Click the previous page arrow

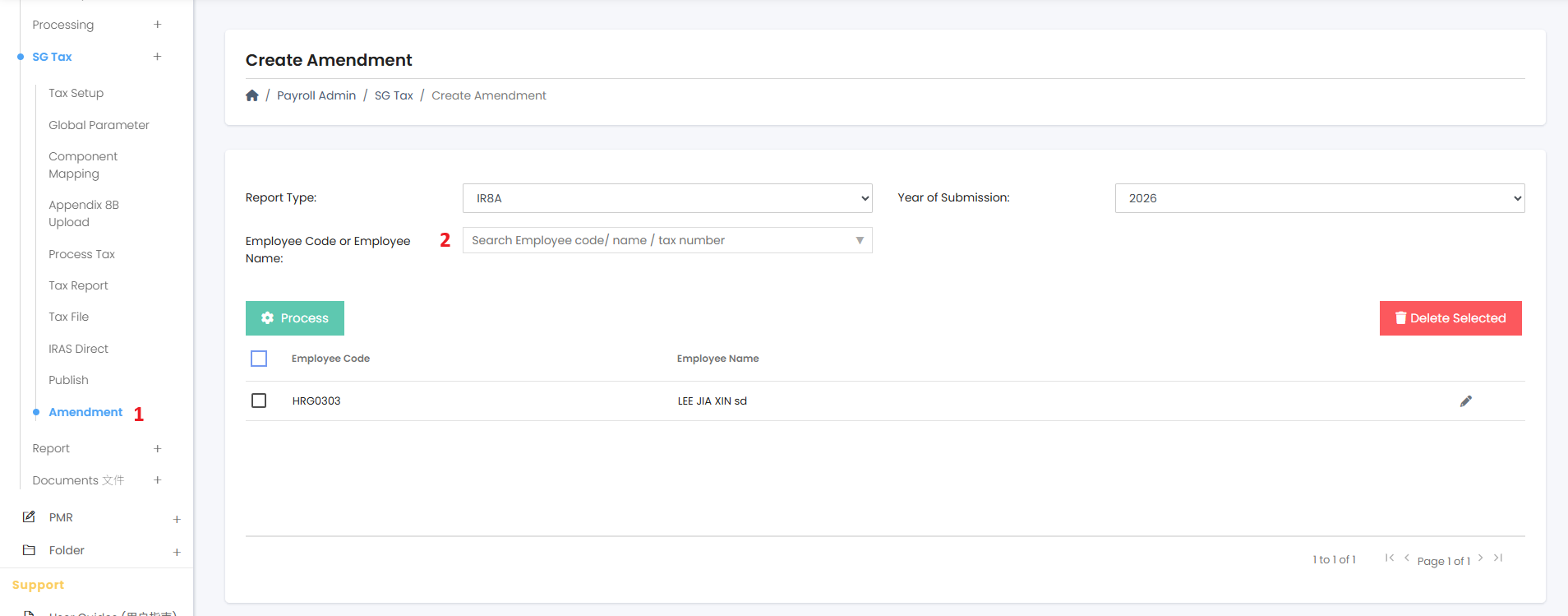(x=1406, y=558)
